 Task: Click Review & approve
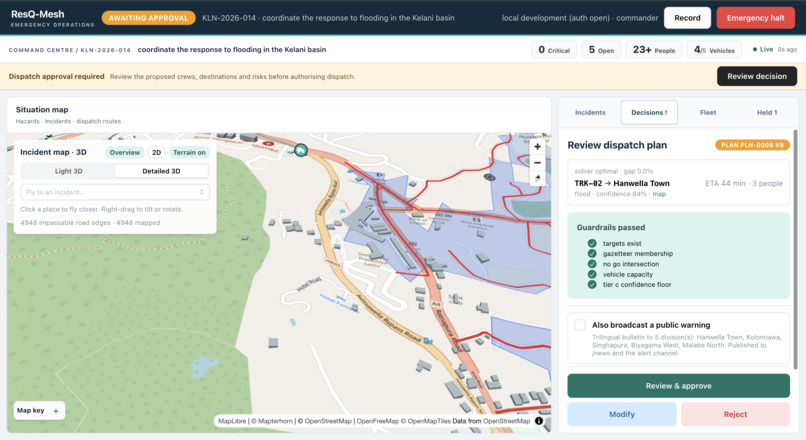click(679, 386)
